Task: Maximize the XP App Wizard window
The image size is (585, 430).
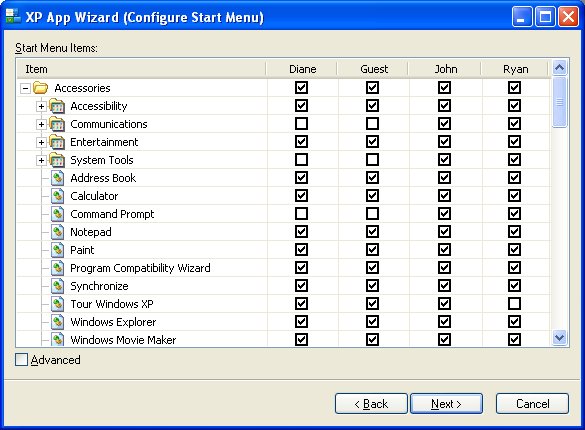Action: click(x=545, y=17)
